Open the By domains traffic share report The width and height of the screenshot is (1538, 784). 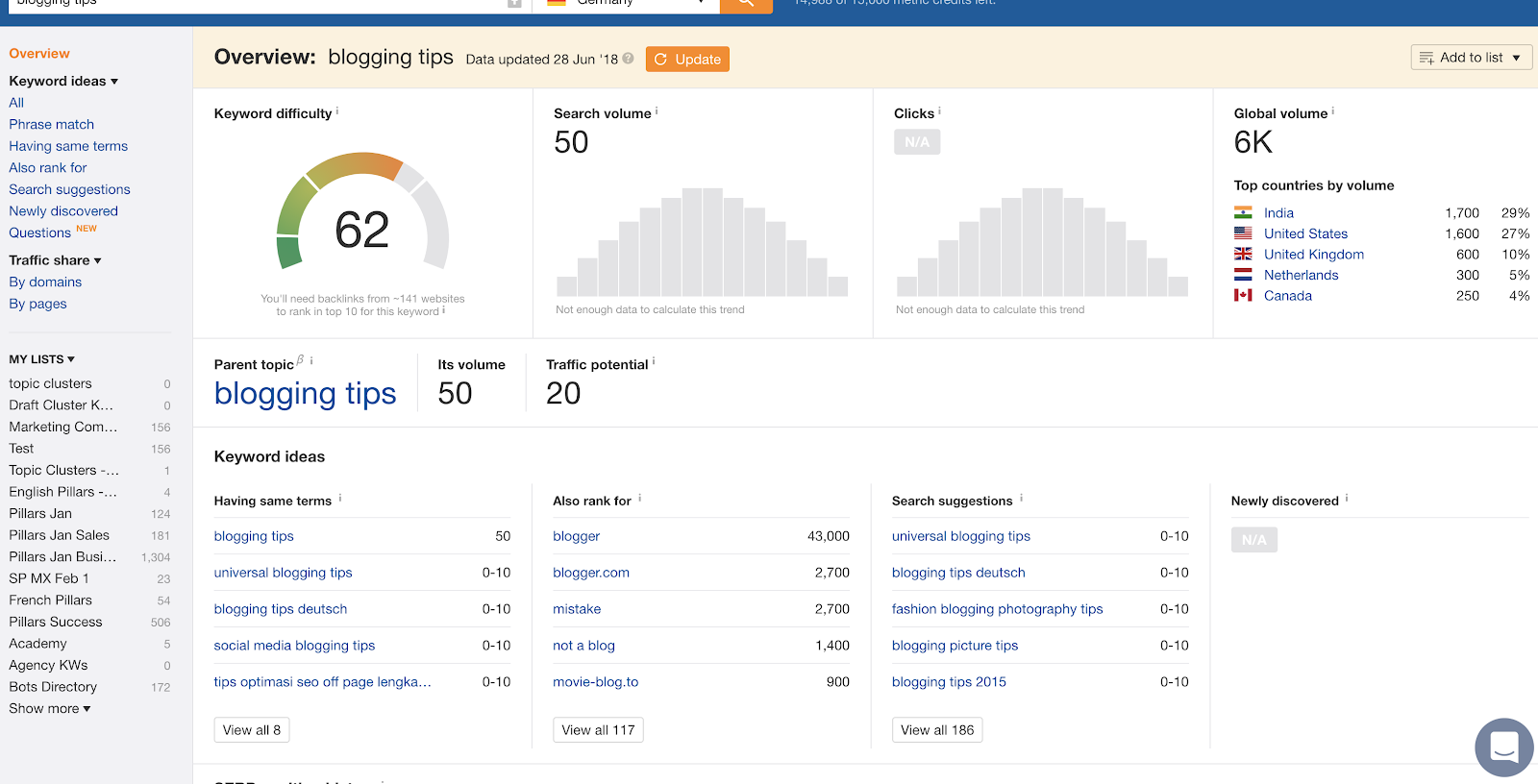click(45, 282)
